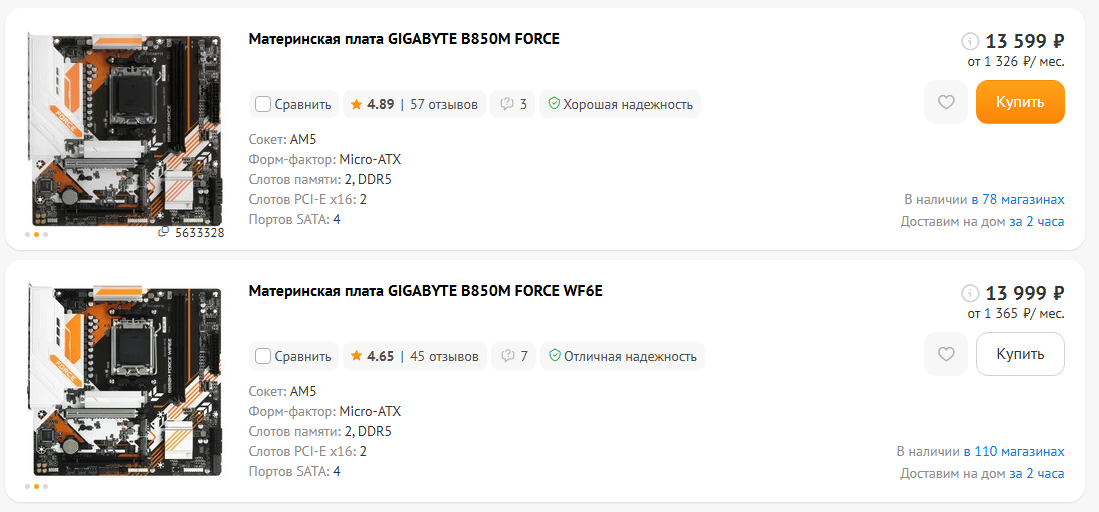The width and height of the screenshot is (1099, 512).
Task: Add B850M FORCE WF6E to wishlist heart icon
Action: click(x=946, y=354)
